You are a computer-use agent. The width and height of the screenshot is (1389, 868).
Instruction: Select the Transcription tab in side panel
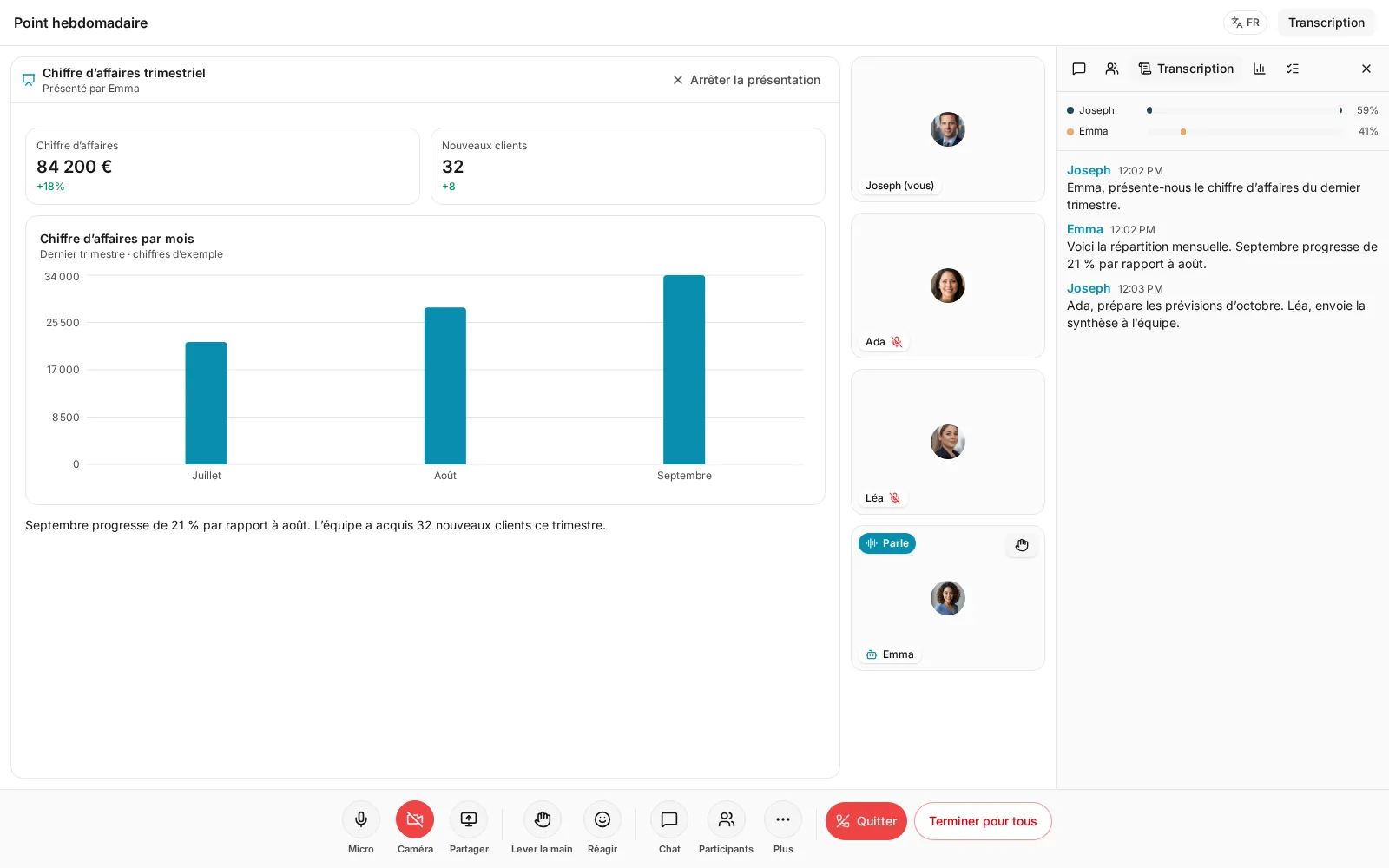coord(1186,69)
